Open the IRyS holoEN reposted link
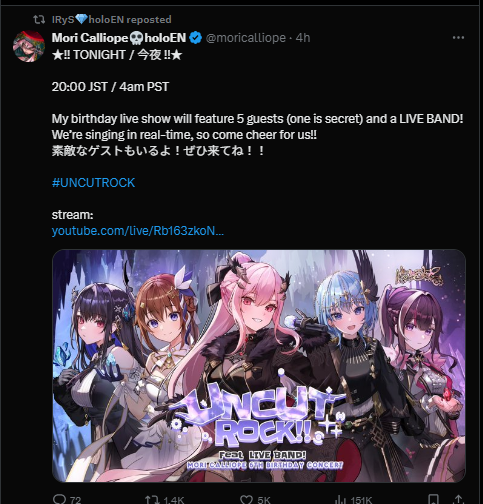483x504 pixels. click(111, 20)
